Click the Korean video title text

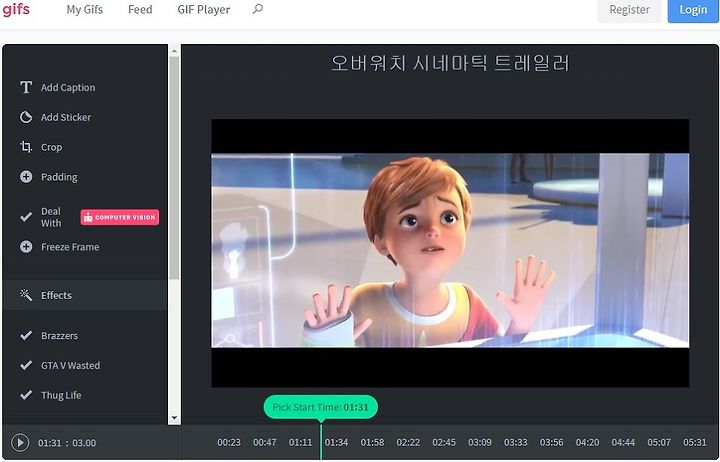(450, 63)
